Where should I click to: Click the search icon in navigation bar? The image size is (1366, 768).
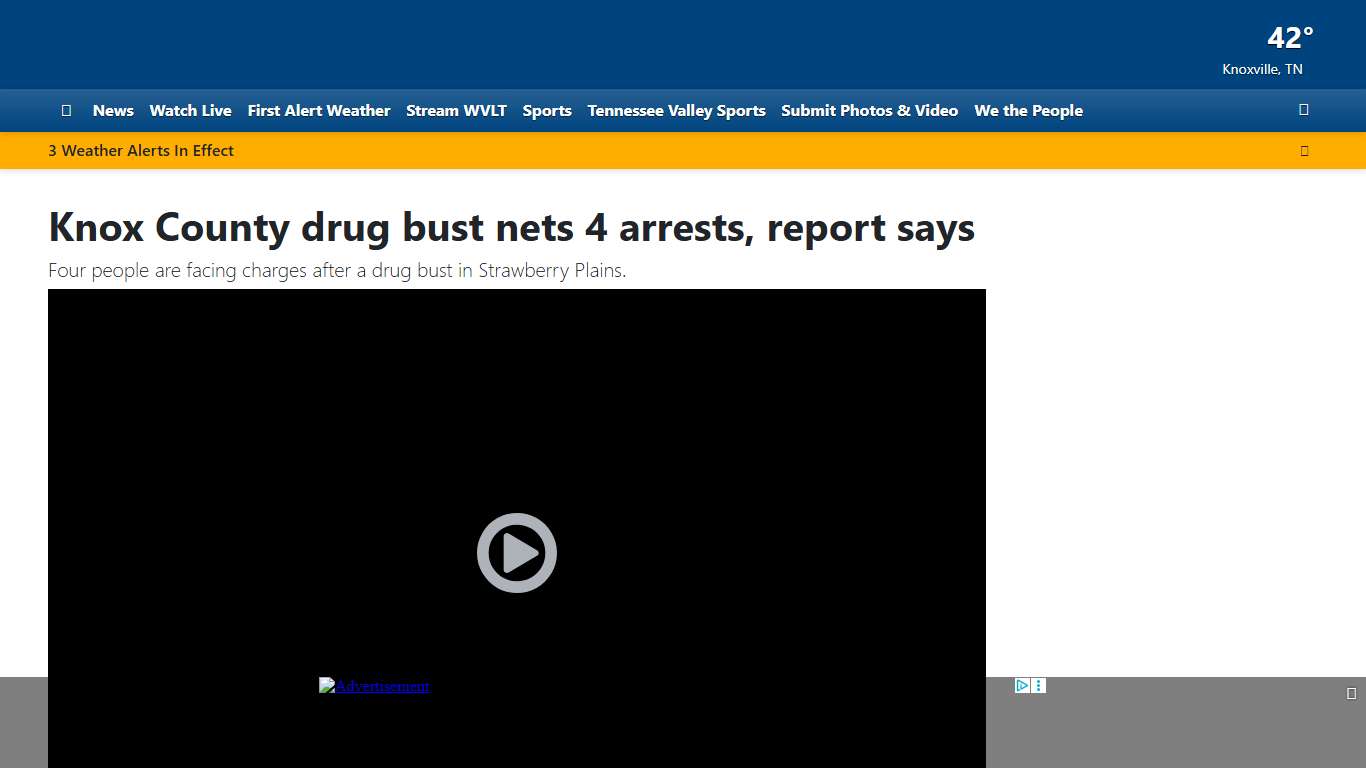(x=1303, y=110)
